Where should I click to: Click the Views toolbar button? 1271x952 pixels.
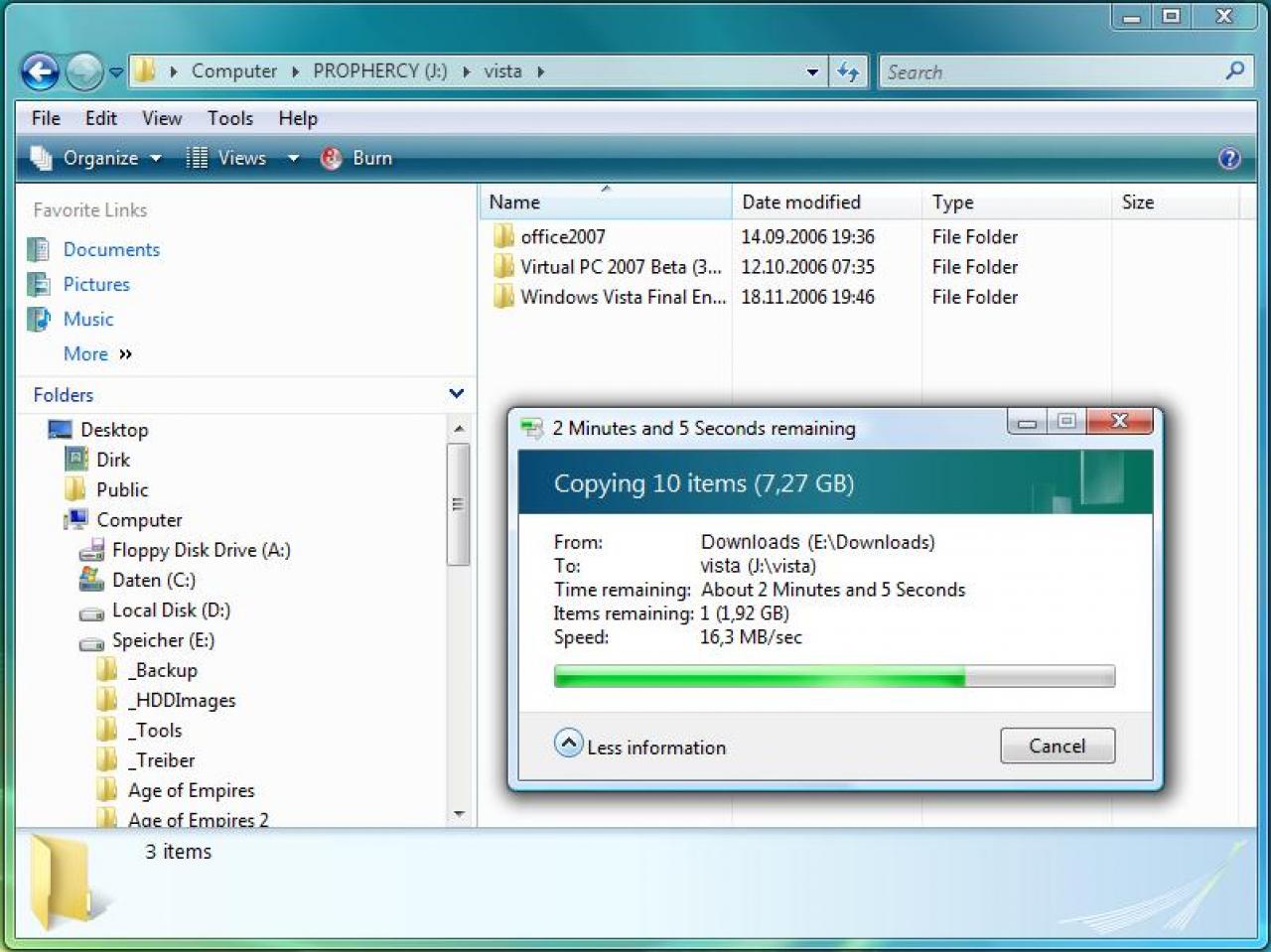tap(227, 158)
